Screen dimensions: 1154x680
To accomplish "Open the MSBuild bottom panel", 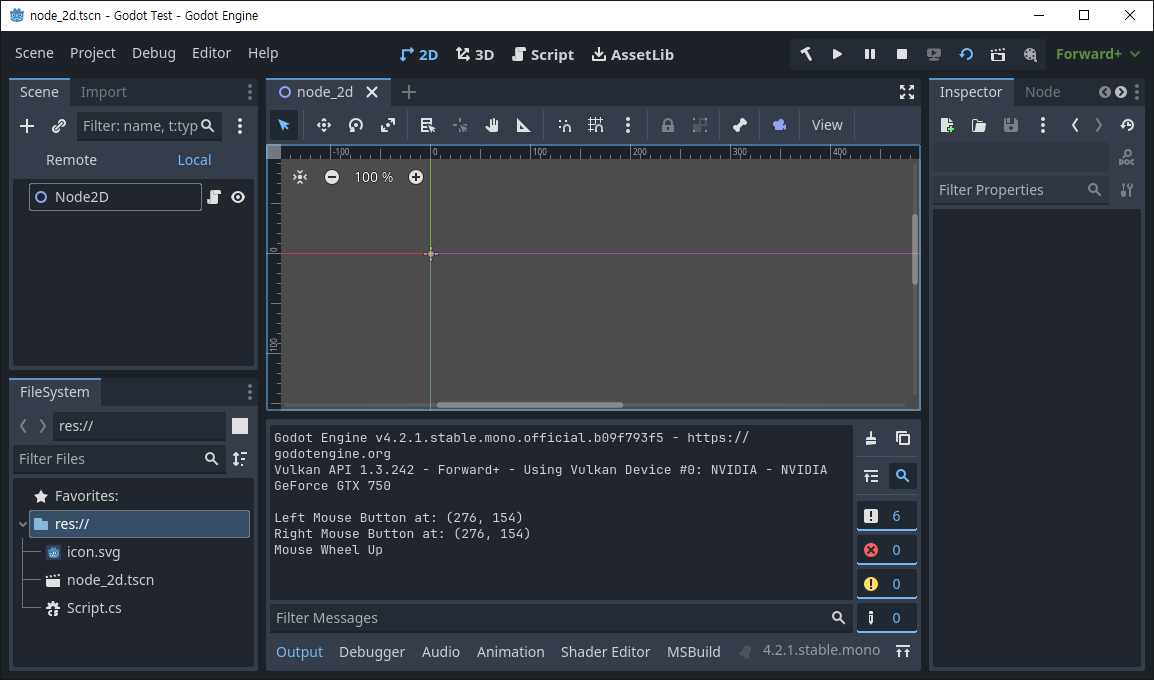I will tap(693, 652).
